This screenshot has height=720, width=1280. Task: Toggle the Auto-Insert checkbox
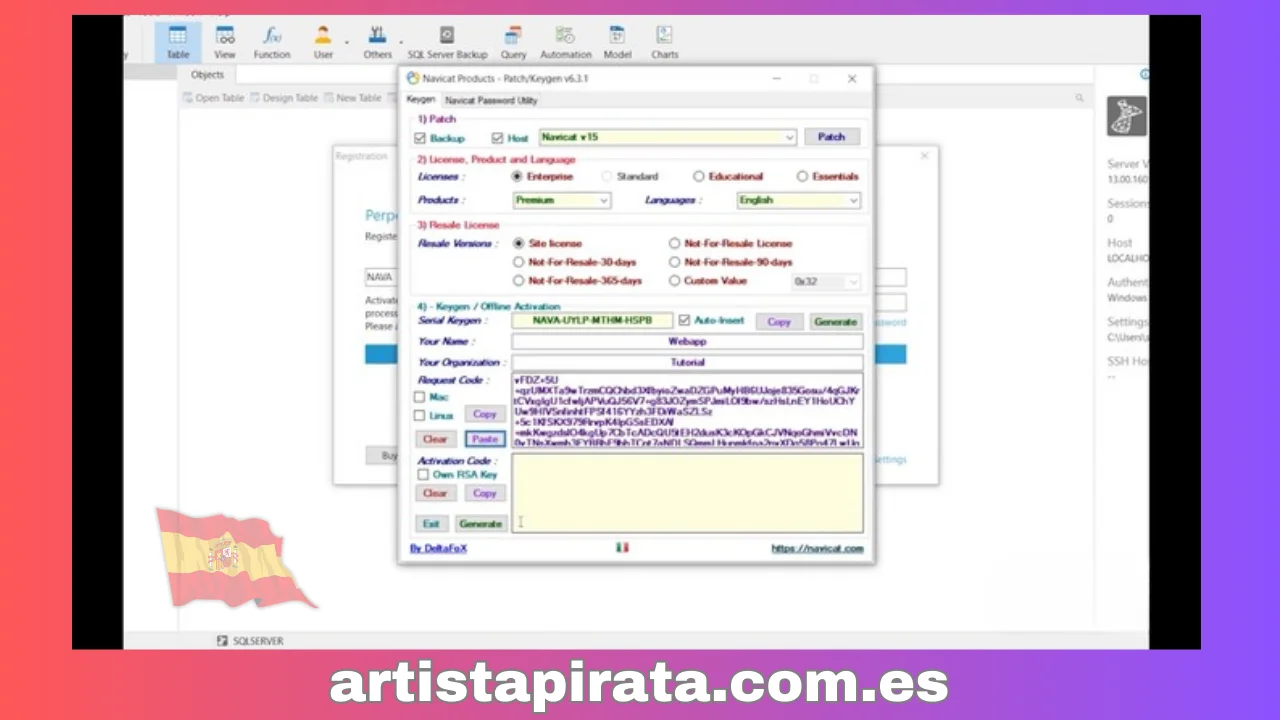coord(684,321)
